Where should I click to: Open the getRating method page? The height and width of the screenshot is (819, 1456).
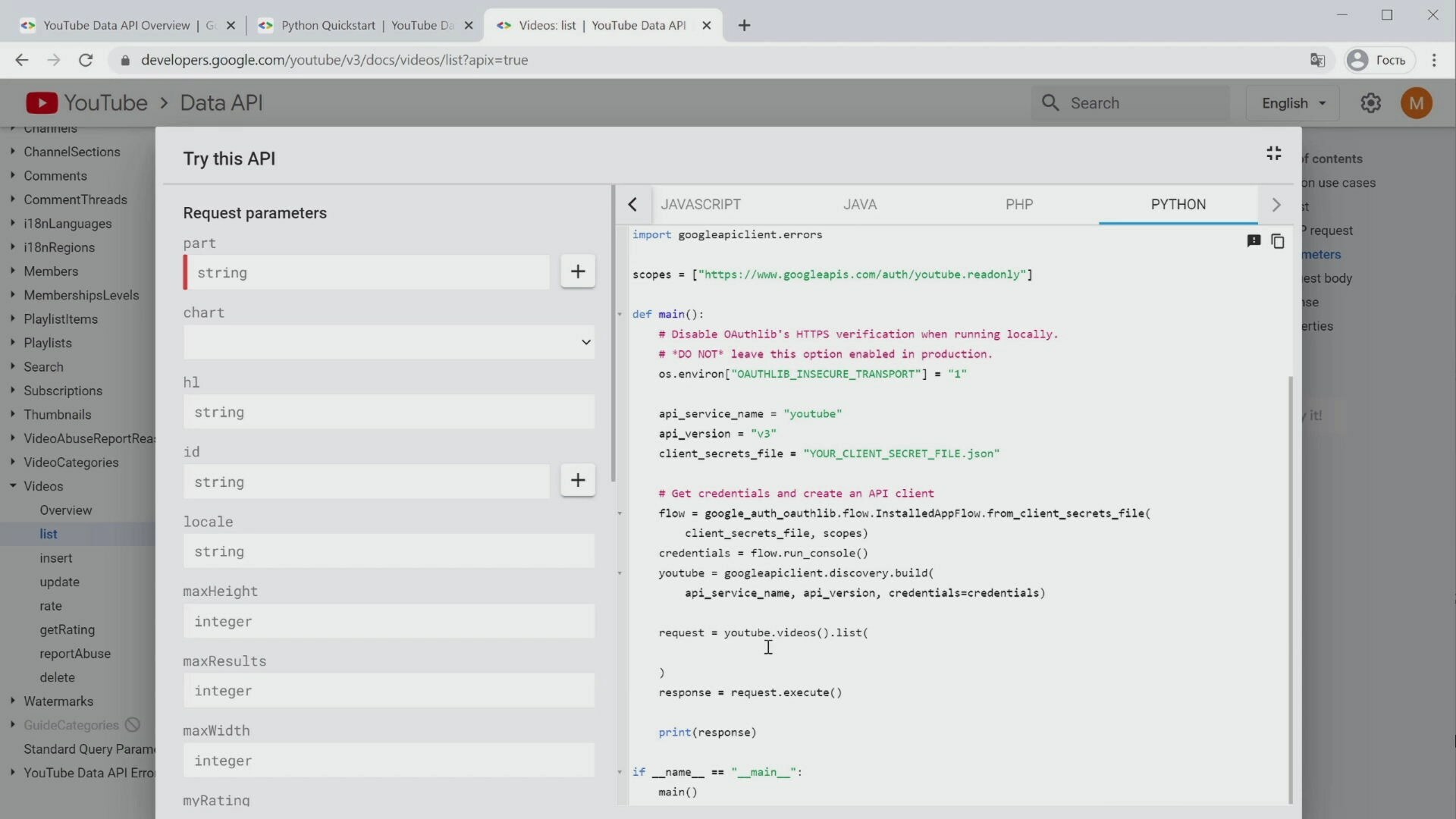(67, 629)
